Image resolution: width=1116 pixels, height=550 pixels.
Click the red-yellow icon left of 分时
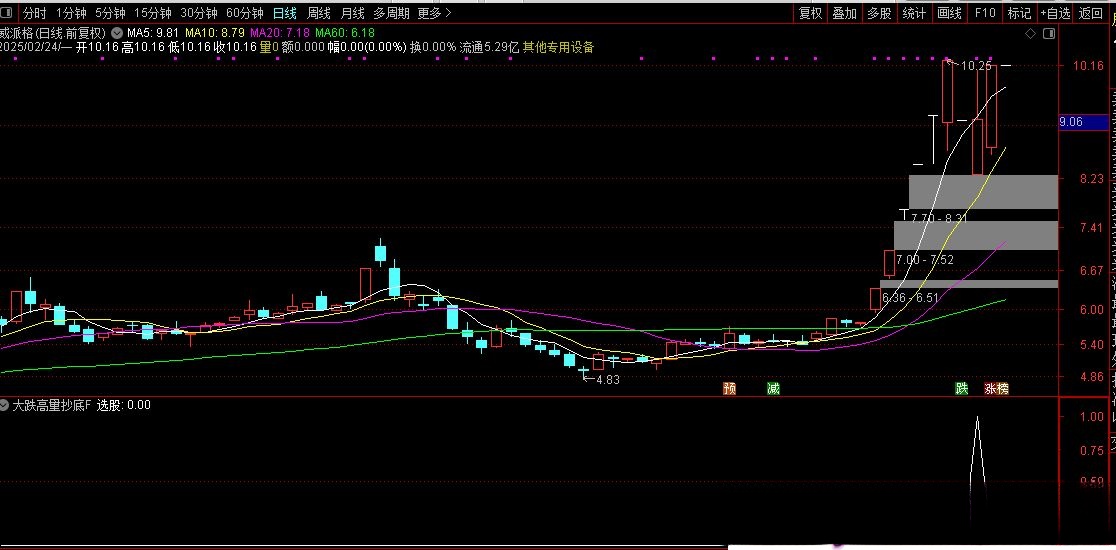point(9,13)
